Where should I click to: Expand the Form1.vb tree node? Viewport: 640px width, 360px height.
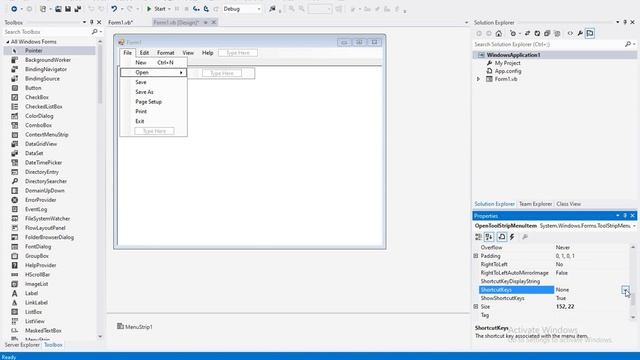[x=478, y=79]
